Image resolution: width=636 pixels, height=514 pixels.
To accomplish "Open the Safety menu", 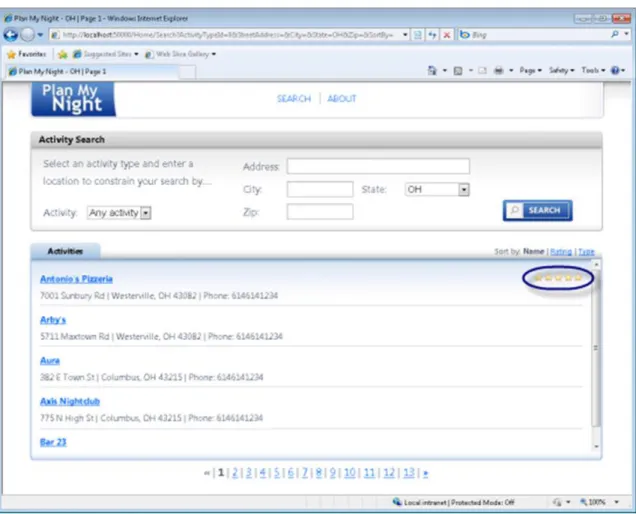I will point(561,71).
